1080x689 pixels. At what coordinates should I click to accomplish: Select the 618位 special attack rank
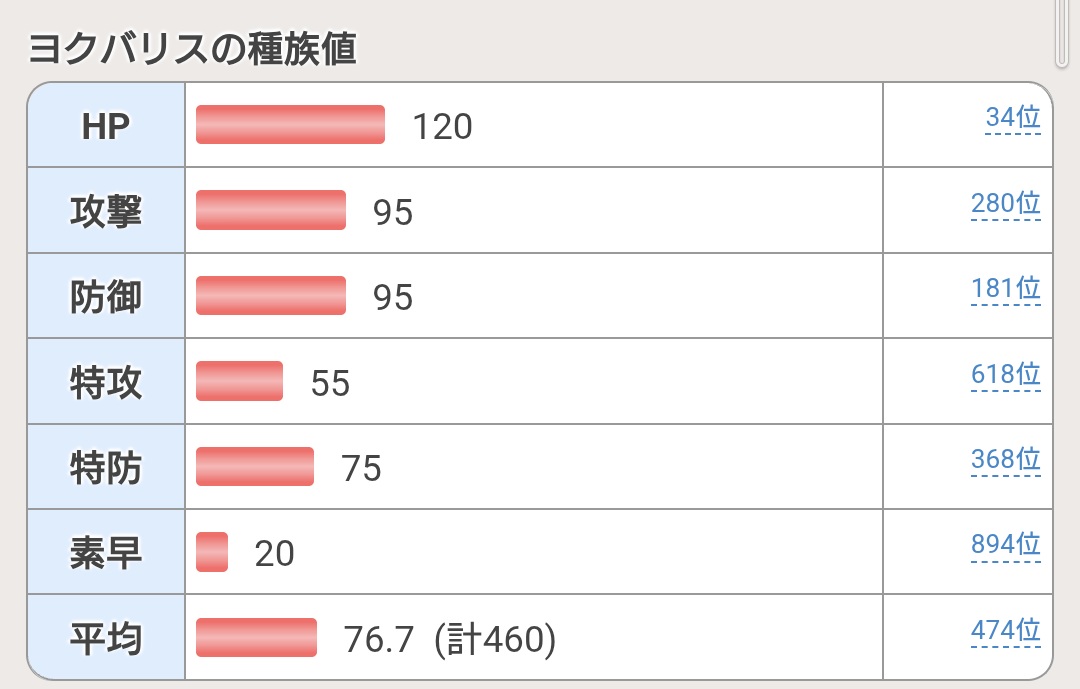[x=1005, y=376]
